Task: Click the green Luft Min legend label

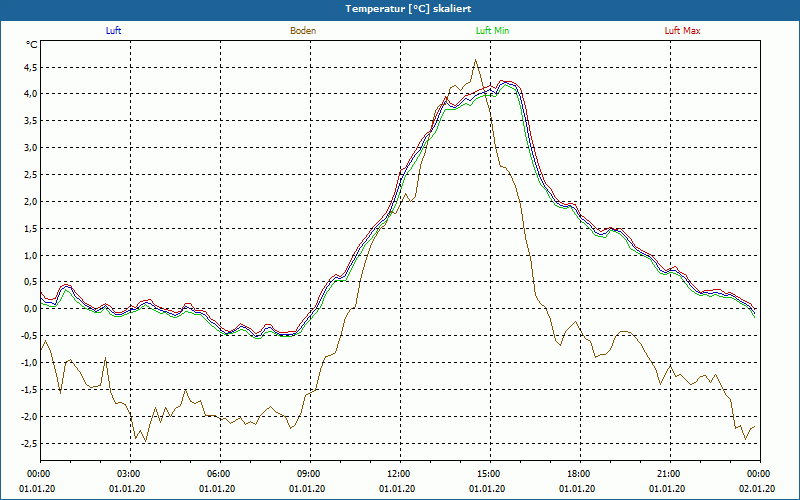Action: coord(492,31)
